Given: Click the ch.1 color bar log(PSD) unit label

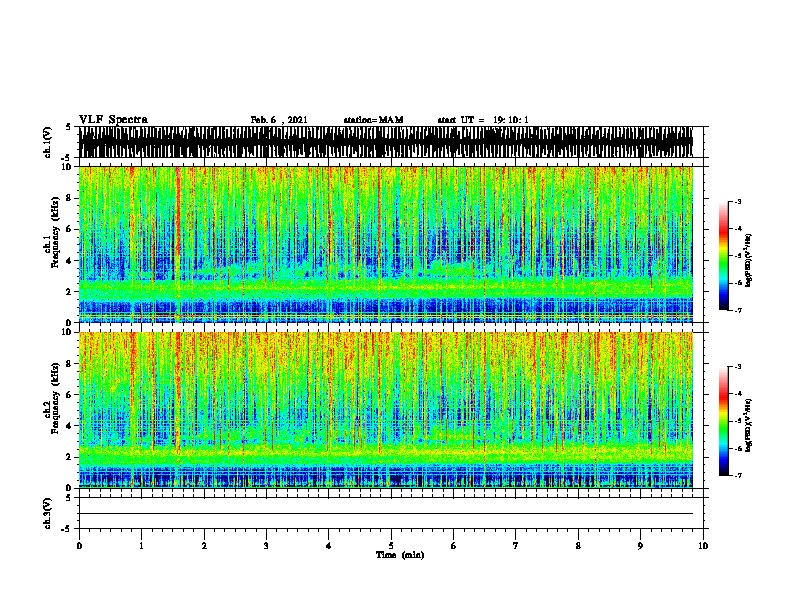Looking at the screenshot, I should pos(748,260).
